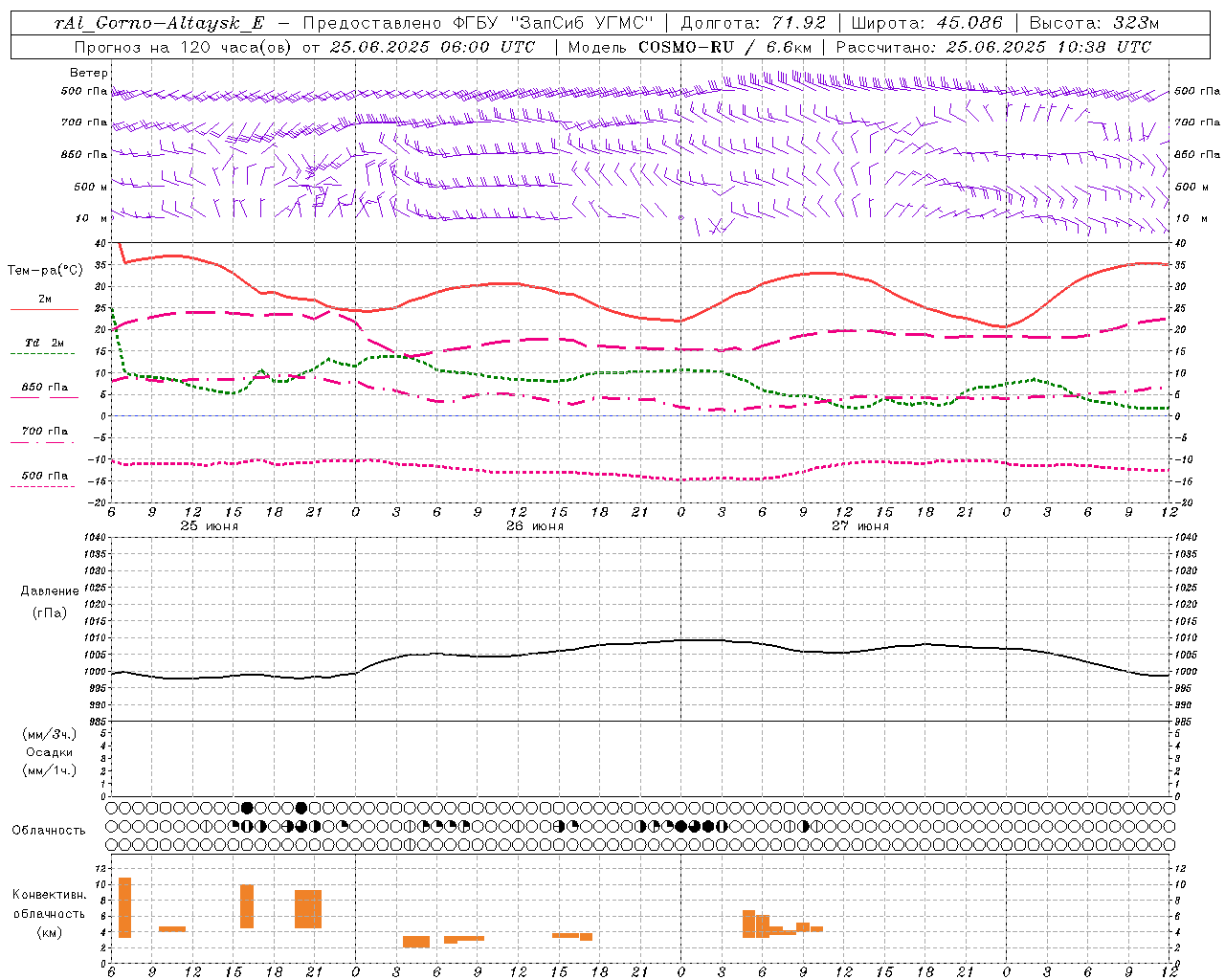Click the 2м temperature legend label
1225x980 pixels.
(45, 300)
